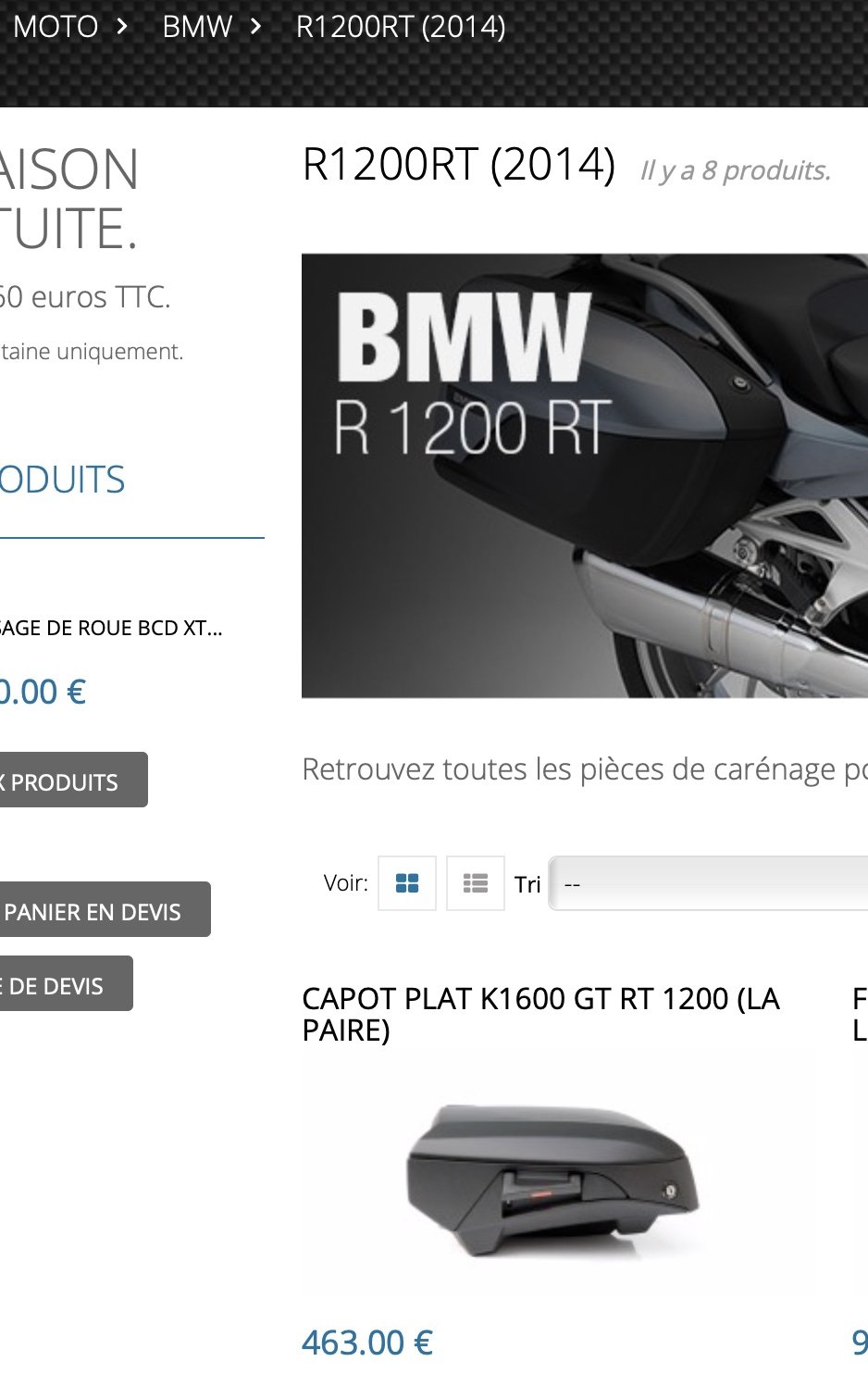Open the Tri sort dropdown
868x1374 pixels.
709,883
